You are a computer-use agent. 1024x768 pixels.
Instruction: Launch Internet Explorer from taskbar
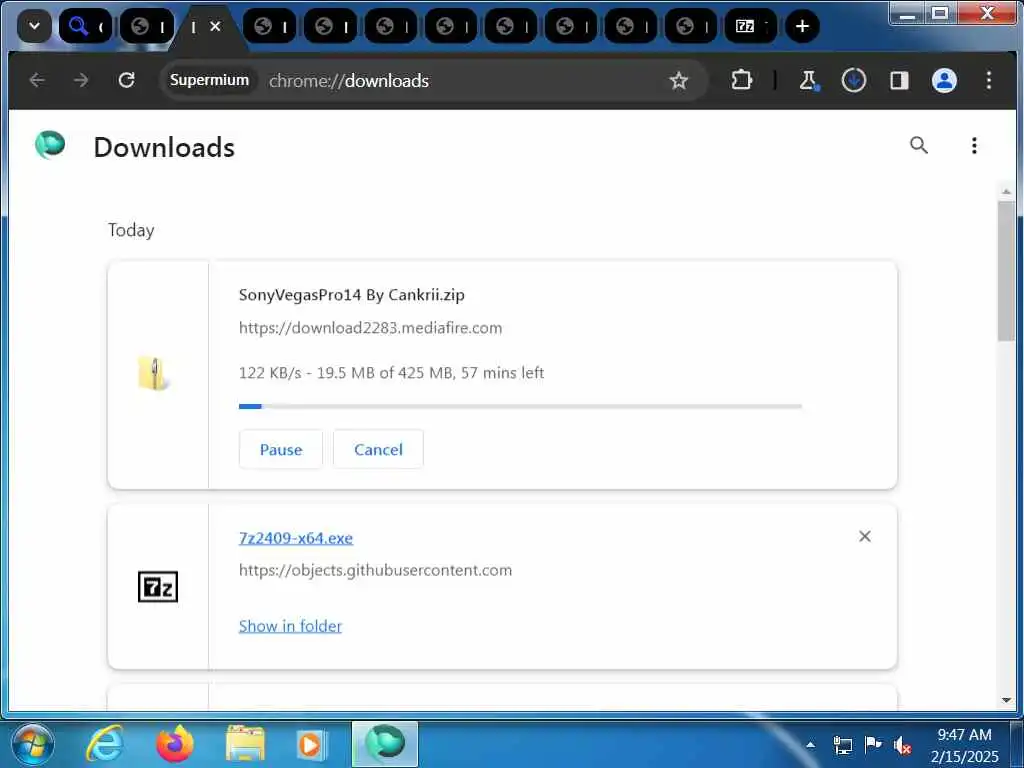coord(104,744)
